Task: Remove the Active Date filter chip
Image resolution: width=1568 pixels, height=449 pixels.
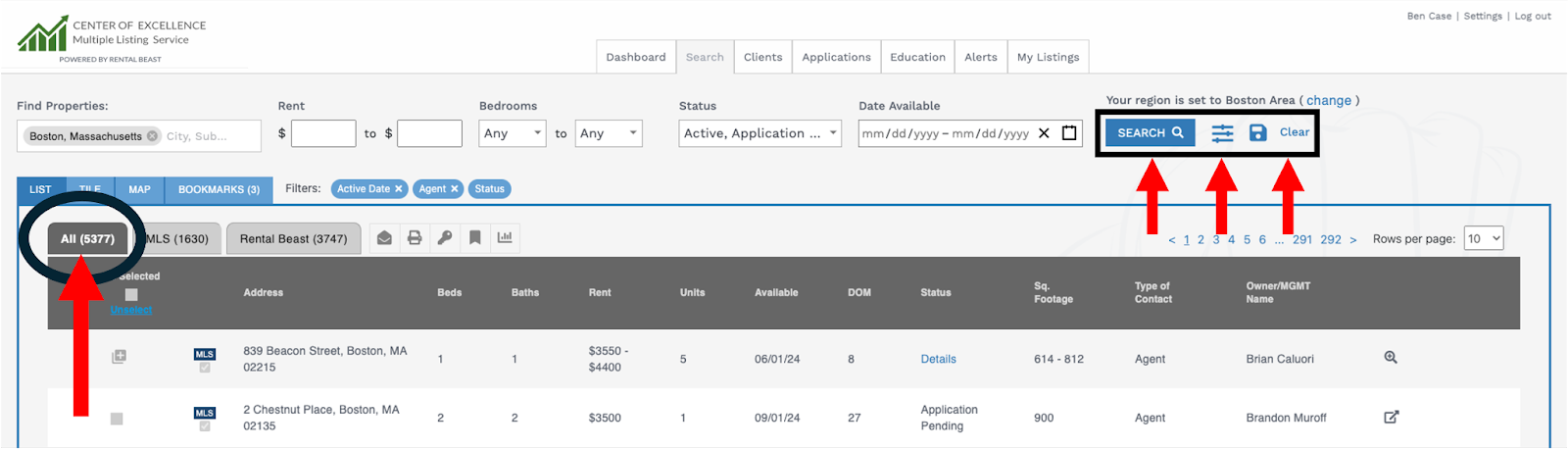Action: click(399, 189)
